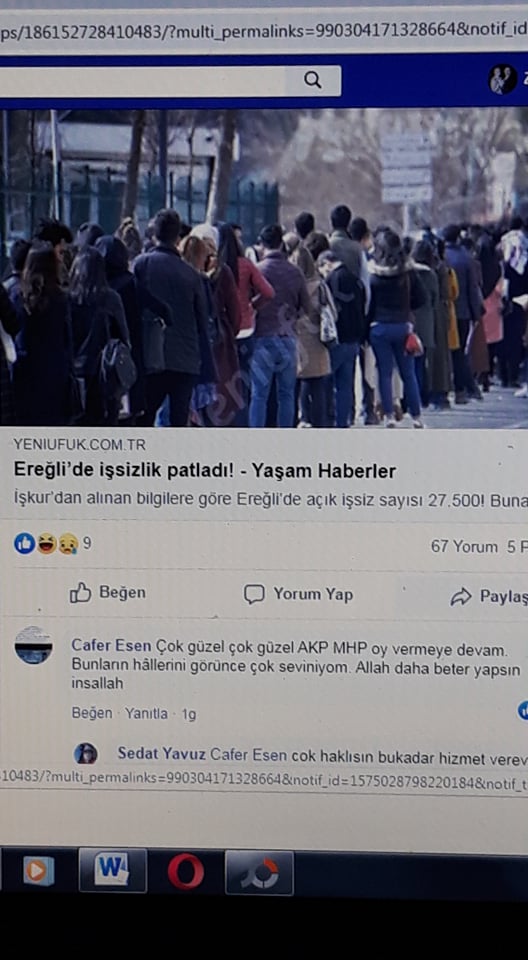This screenshot has height=960, width=528.
Task: Click the sad reaction emoji
Action: coord(67,544)
